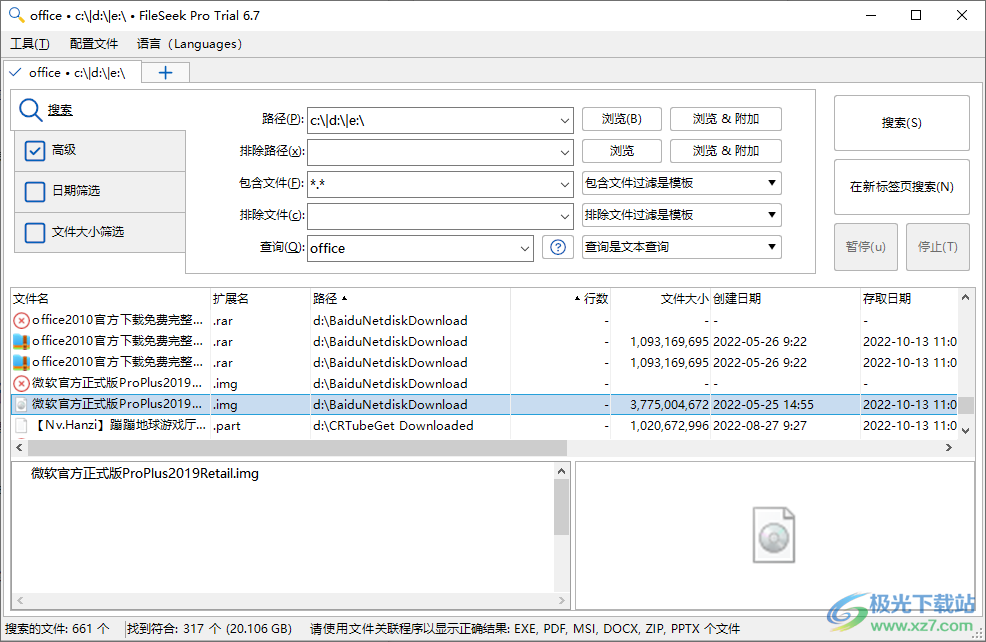Sort results by 存取日期 column header

click(x=909, y=299)
